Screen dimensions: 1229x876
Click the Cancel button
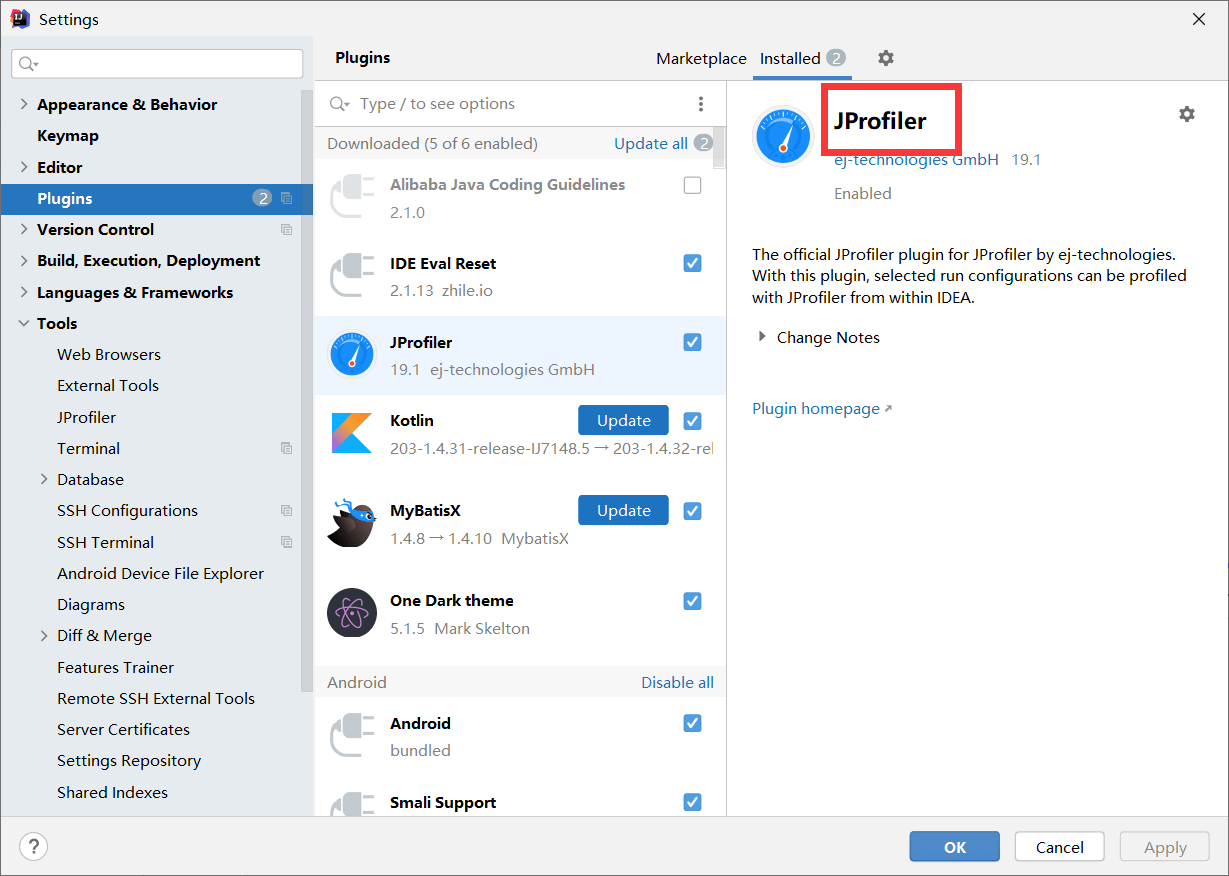tap(1059, 847)
